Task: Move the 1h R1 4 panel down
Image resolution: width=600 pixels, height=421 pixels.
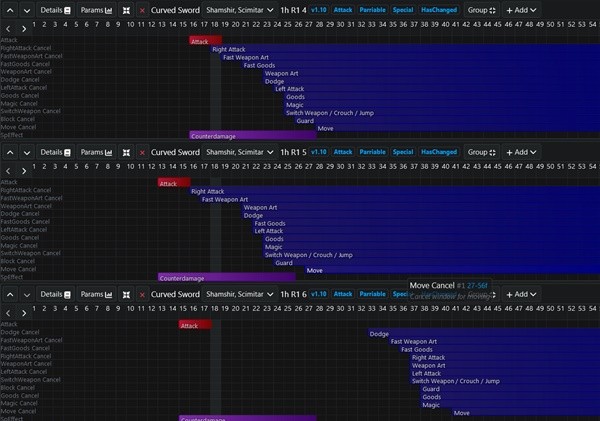Action: coord(26,10)
